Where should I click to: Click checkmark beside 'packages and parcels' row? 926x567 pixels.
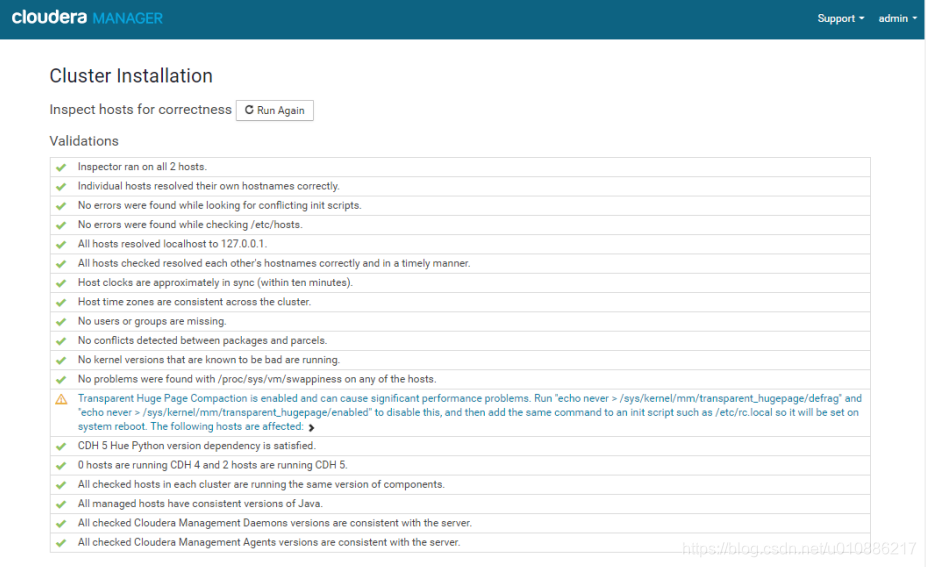pyautogui.click(x=61, y=341)
